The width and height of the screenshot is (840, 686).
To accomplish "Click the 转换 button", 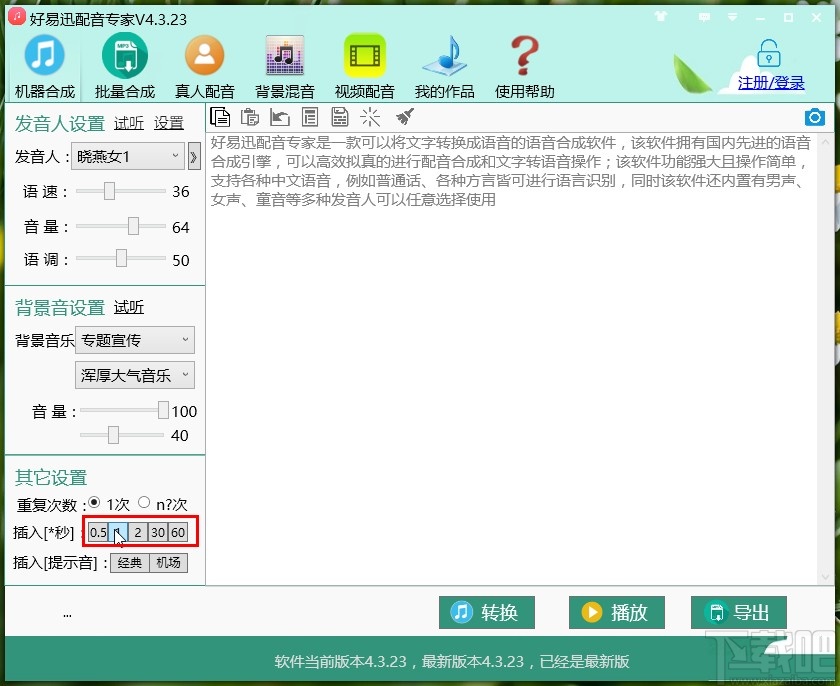I will click(x=486, y=612).
